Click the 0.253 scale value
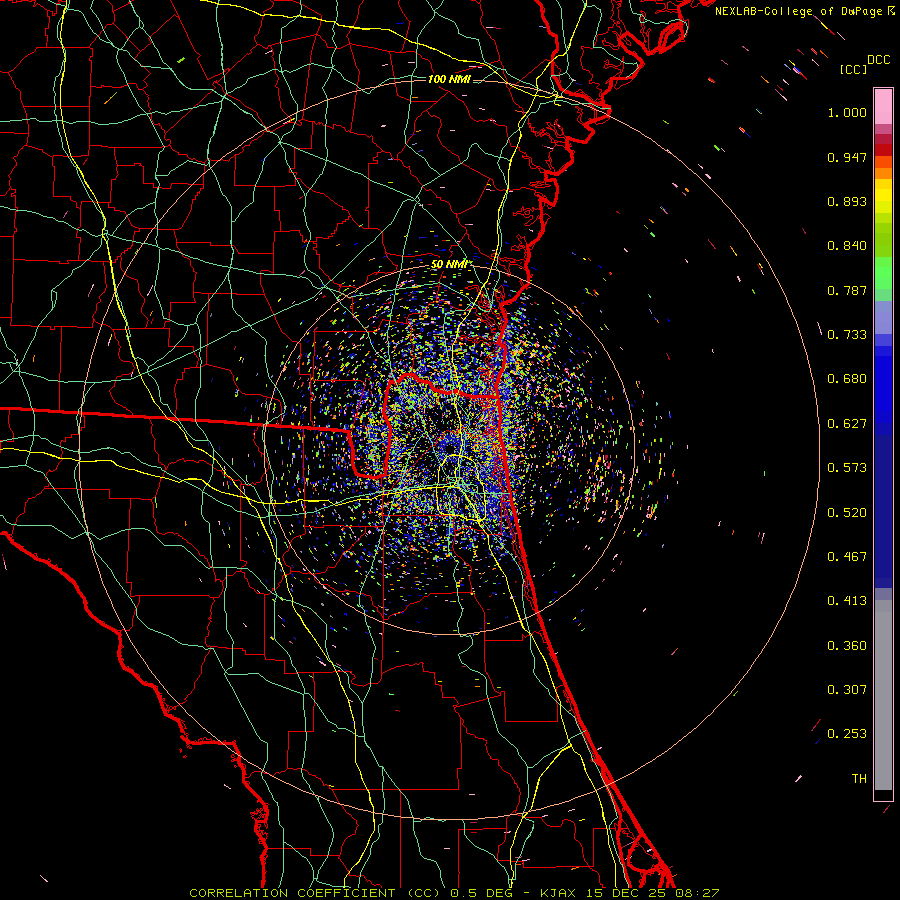Image resolution: width=900 pixels, height=900 pixels. pyautogui.click(x=847, y=734)
